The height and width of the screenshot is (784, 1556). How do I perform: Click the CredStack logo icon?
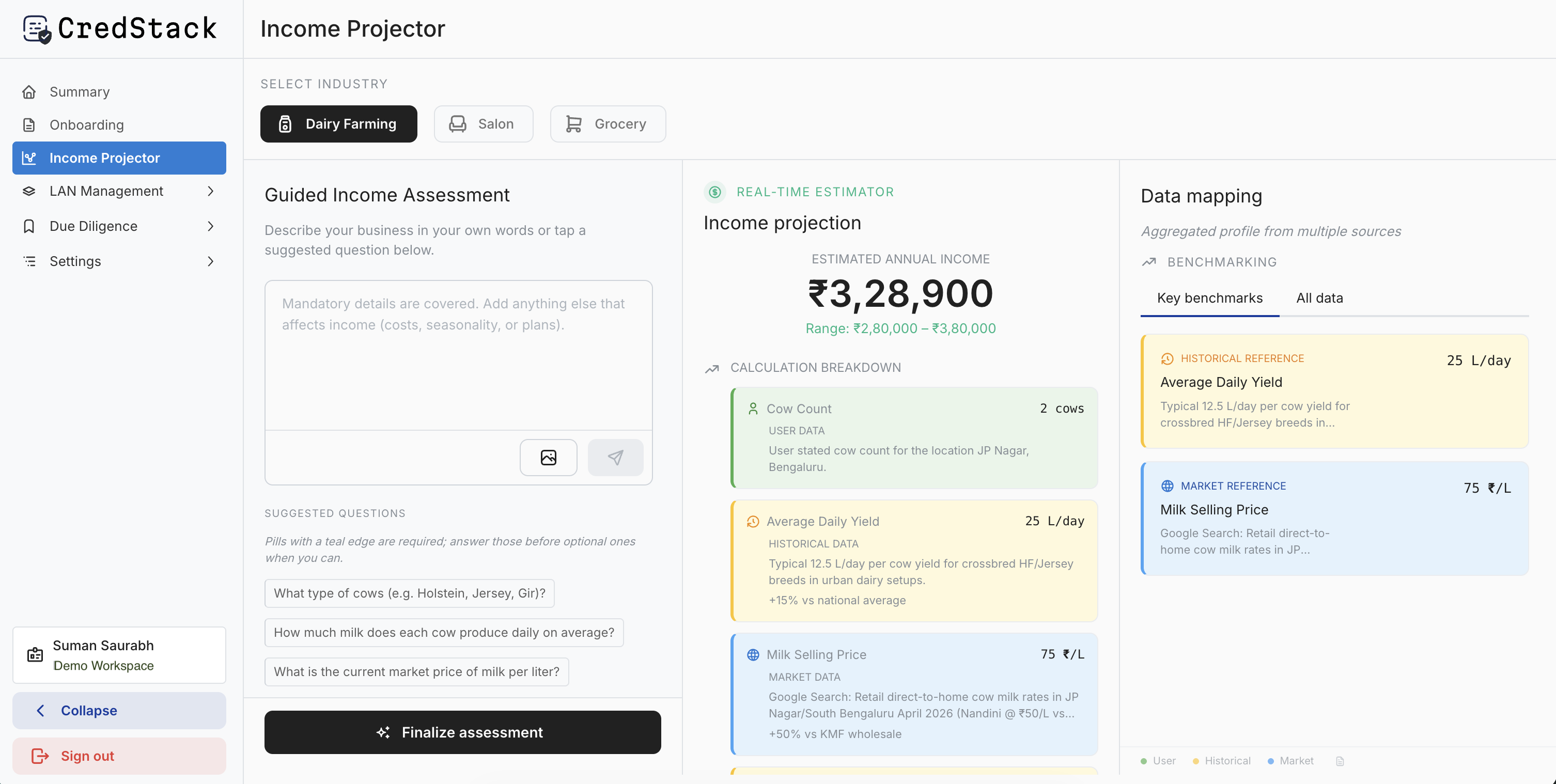(37, 29)
